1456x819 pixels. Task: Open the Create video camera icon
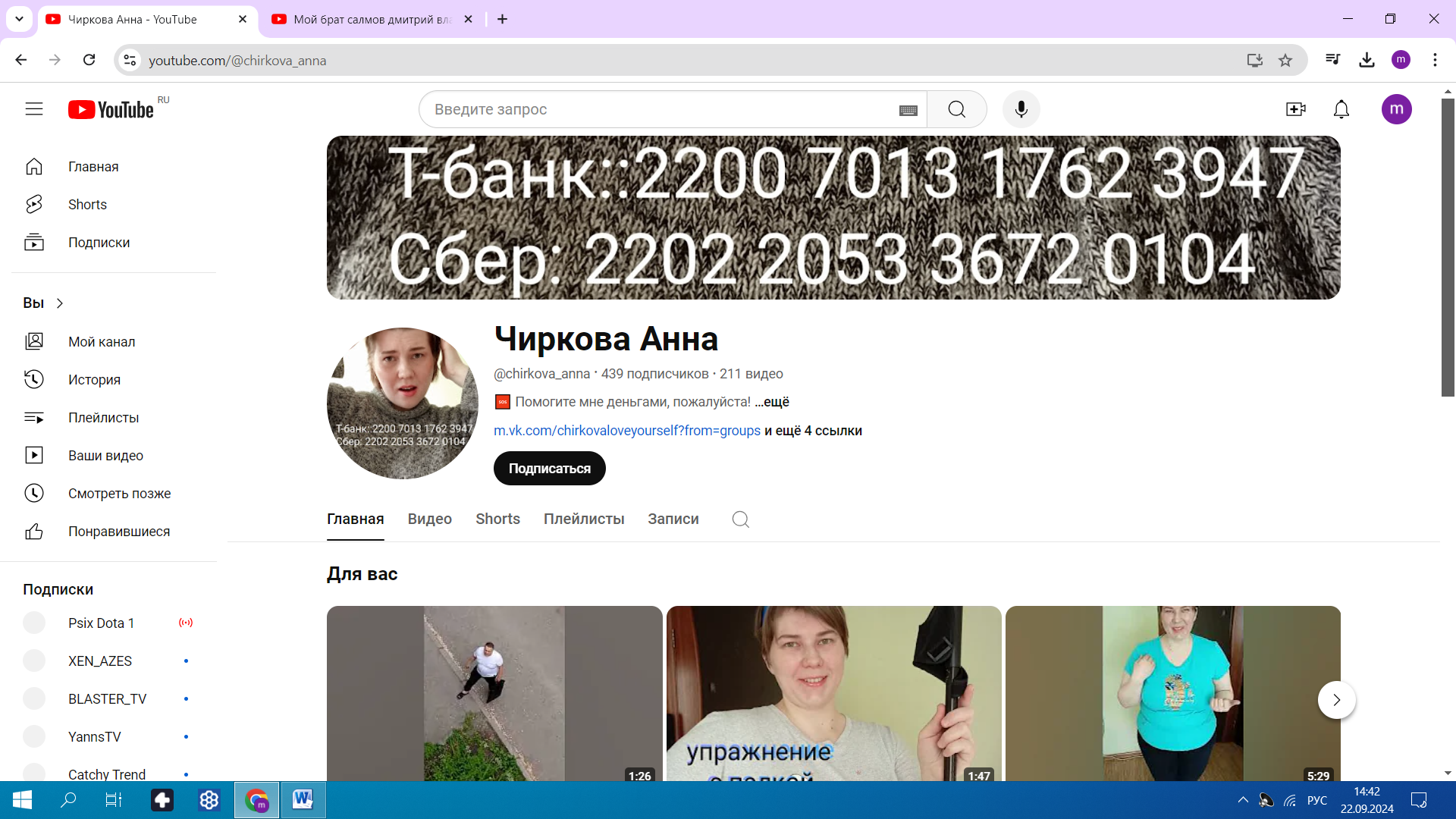click(x=1296, y=109)
